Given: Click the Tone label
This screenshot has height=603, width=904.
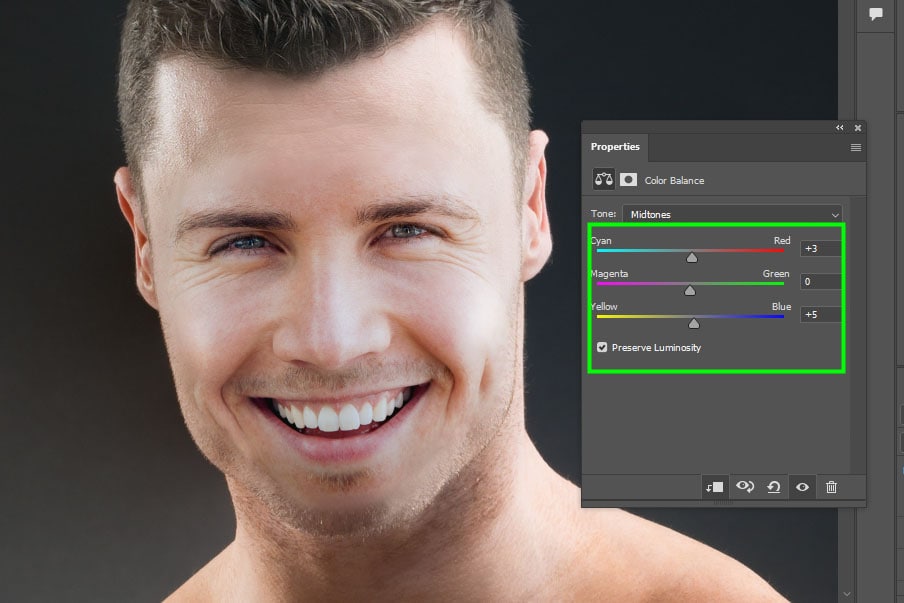Looking at the screenshot, I should [x=603, y=213].
